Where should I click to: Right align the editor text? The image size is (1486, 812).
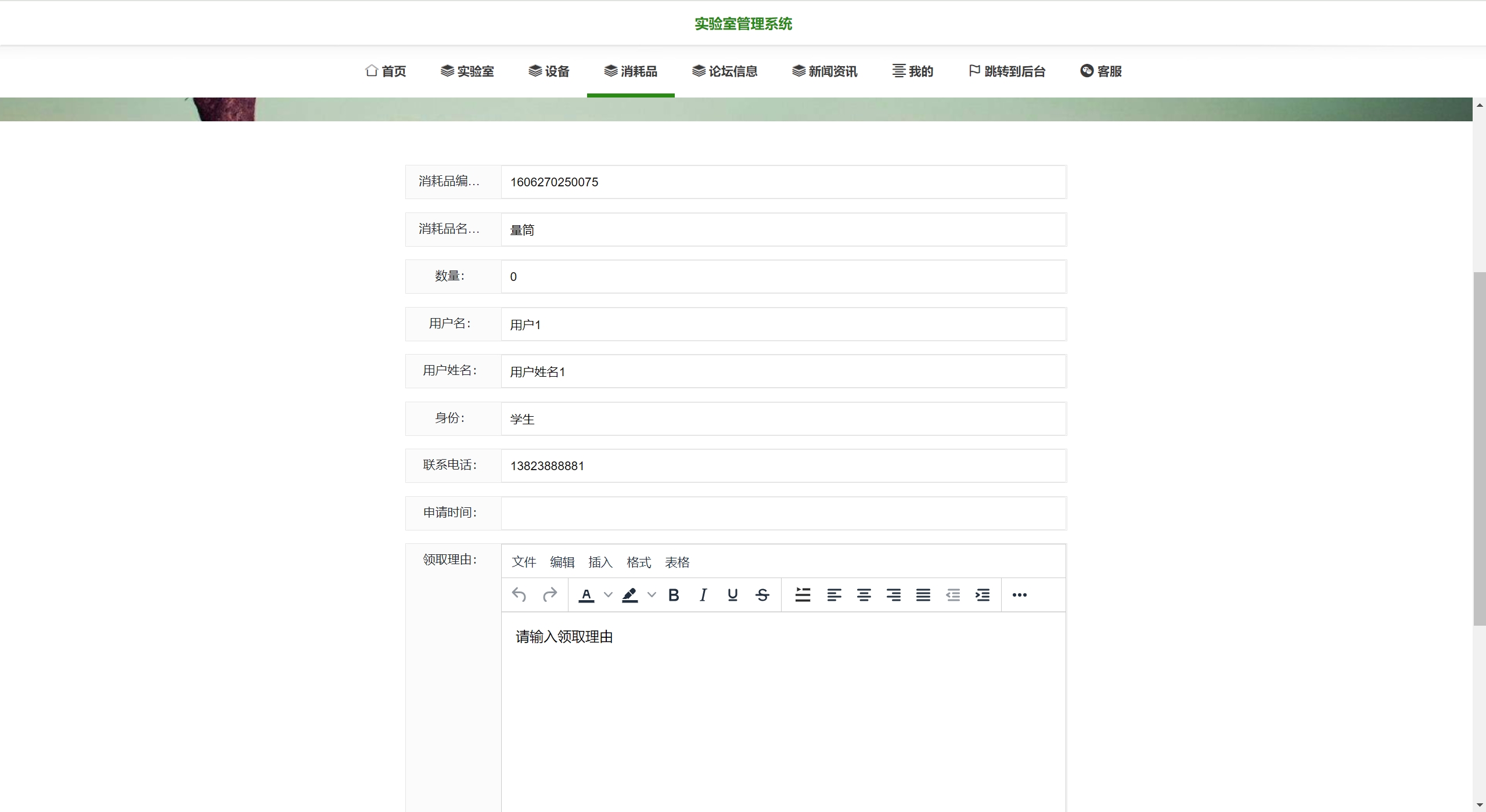click(x=893, y=595)
